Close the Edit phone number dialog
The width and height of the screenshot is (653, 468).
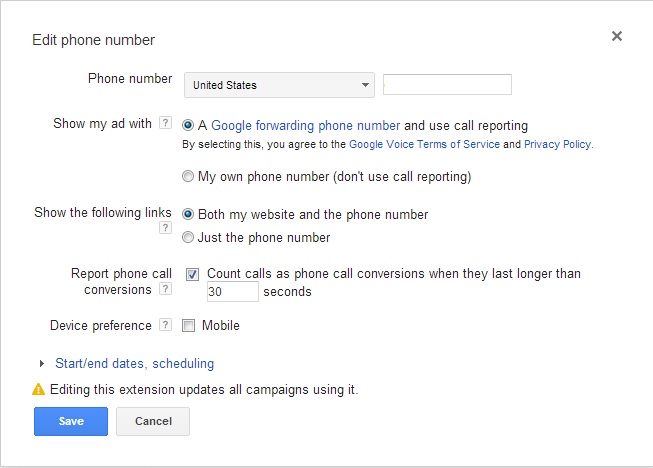[617, 36]
